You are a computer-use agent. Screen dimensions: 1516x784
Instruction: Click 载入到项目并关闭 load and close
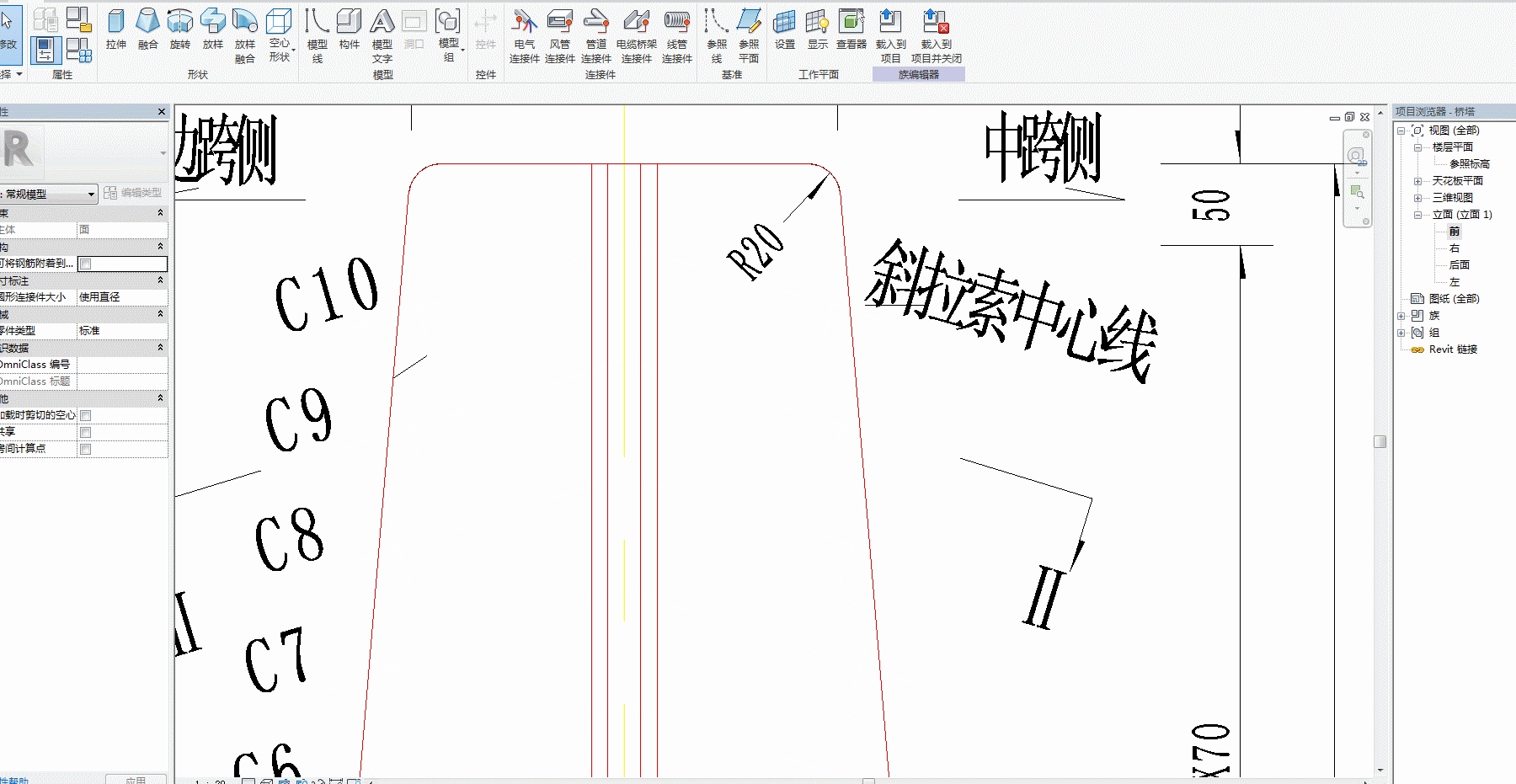tap(937, 35)
